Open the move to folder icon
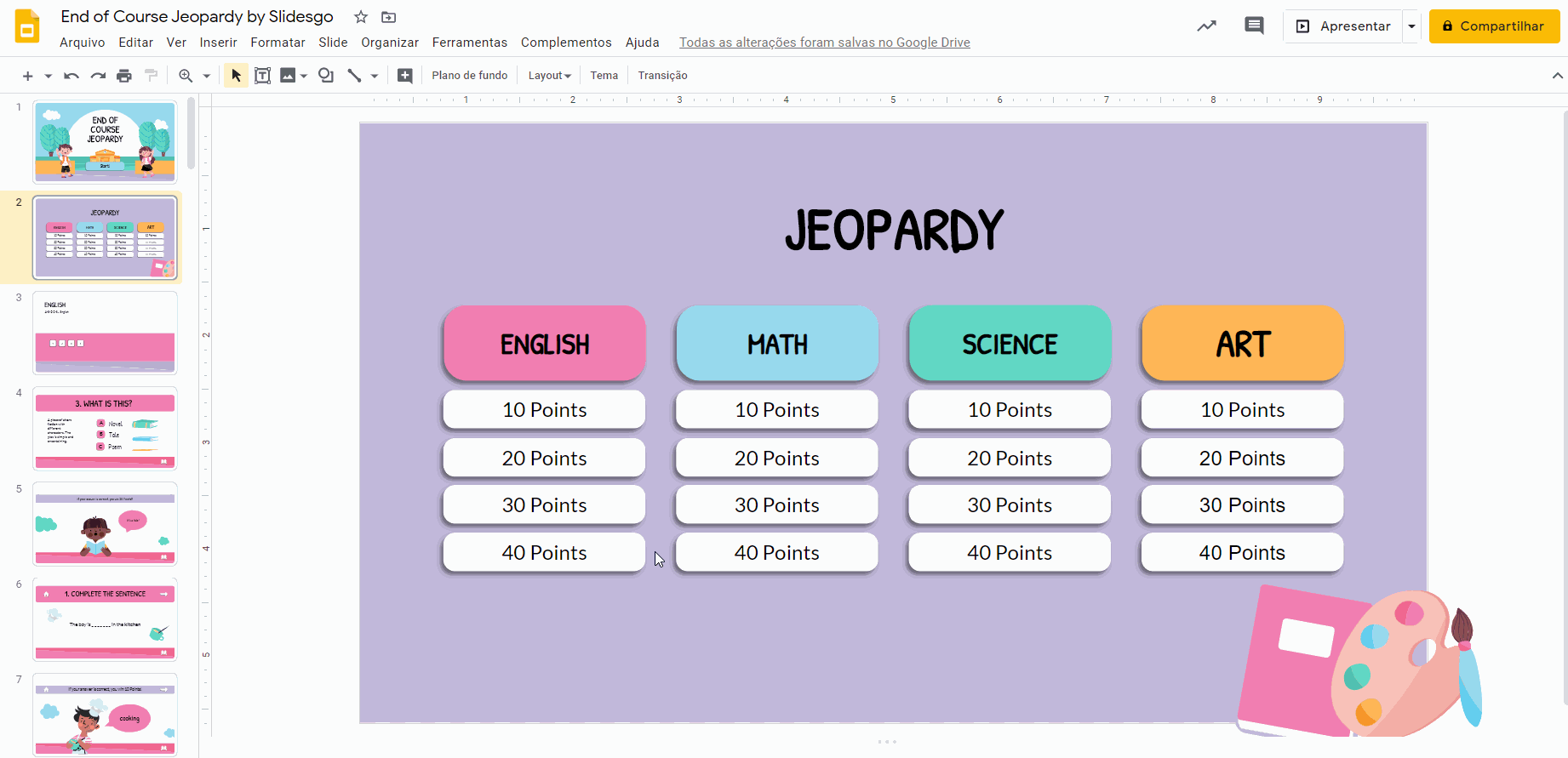Image resolution: width=1568 pixels, height=758 pixels. click(x=388, y=17)
